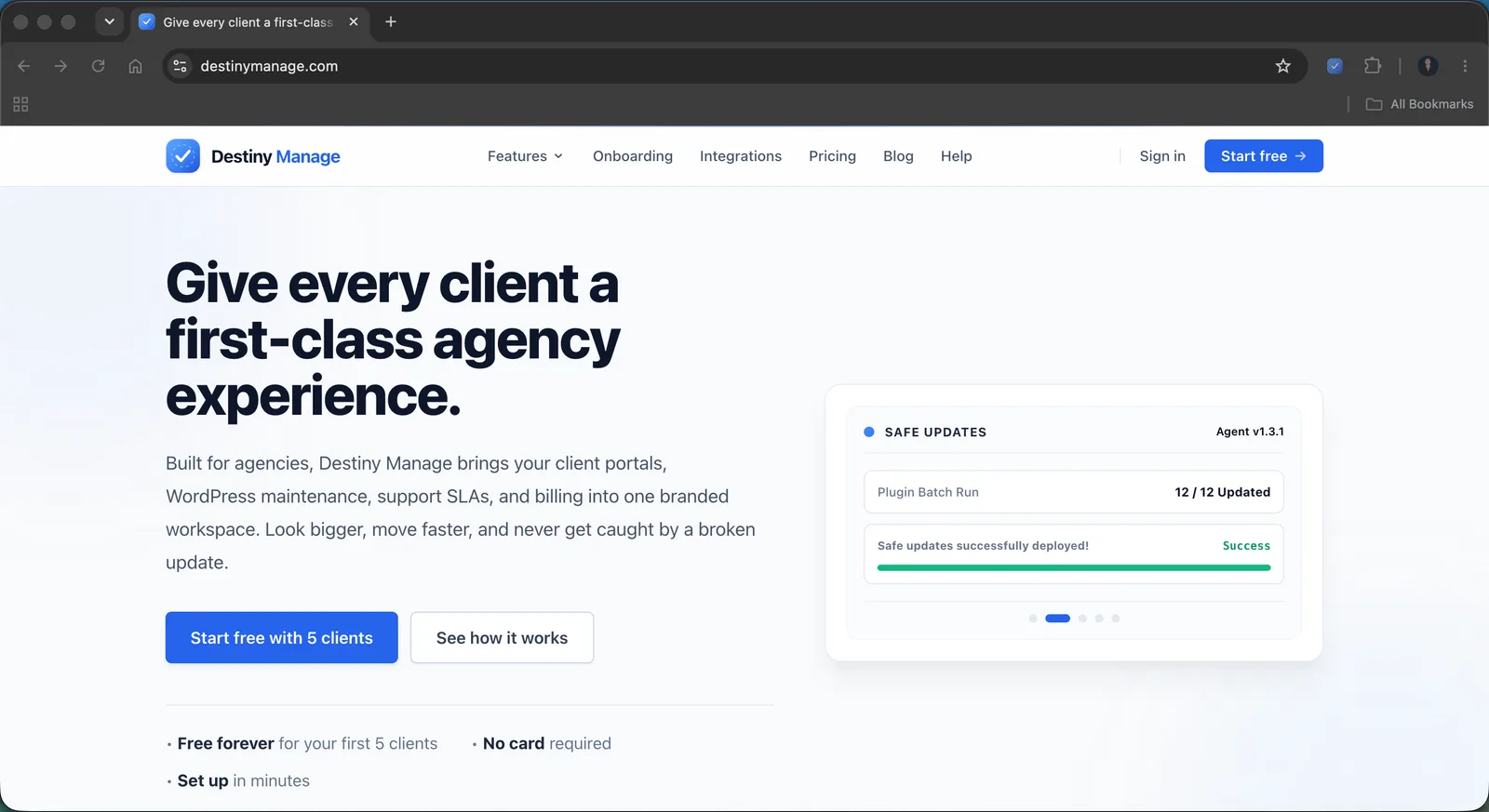Reload the page with the refresh icon
Screen dimensions: 1489x812
pos(98,66)
